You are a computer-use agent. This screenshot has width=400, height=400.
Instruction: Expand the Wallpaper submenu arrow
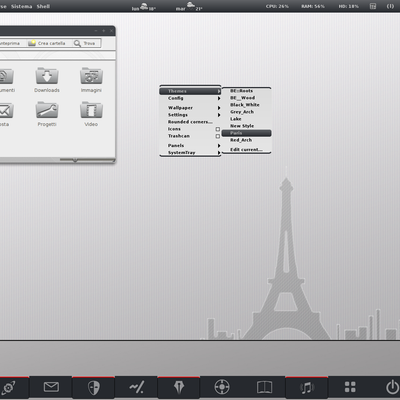click(219, 108)
